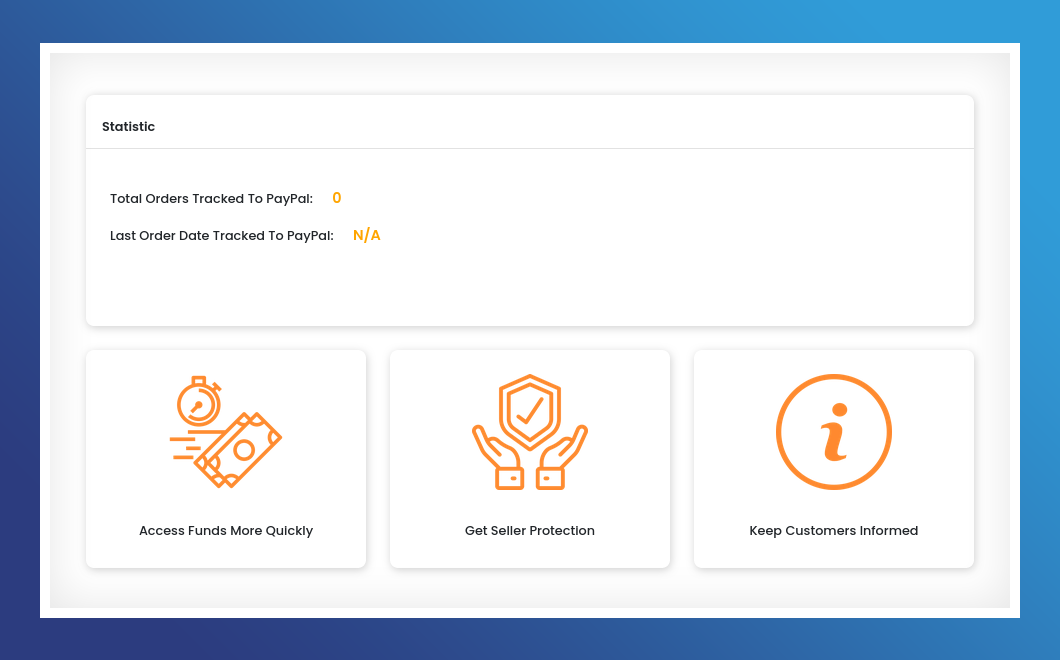Click the banknote in the funds icon

pos(240,450)
